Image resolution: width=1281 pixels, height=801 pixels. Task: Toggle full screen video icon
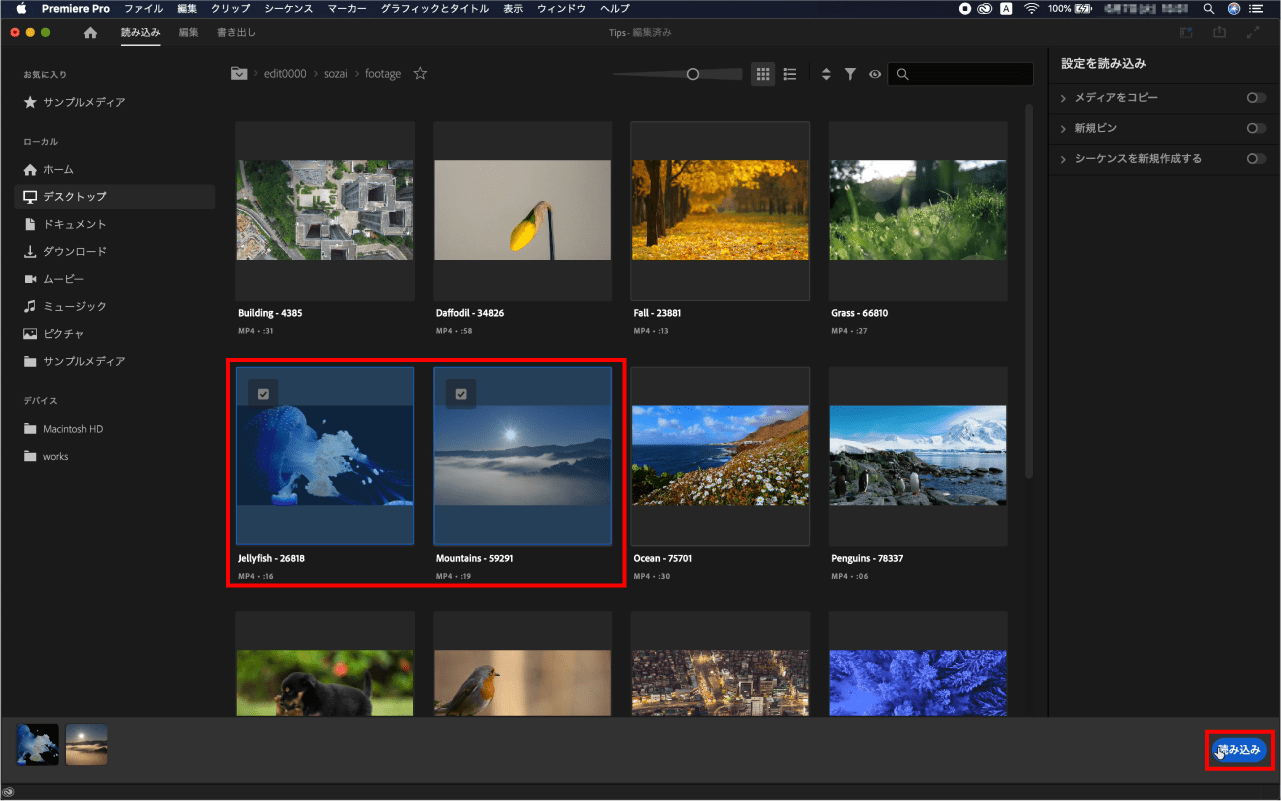click(1253, 33)
